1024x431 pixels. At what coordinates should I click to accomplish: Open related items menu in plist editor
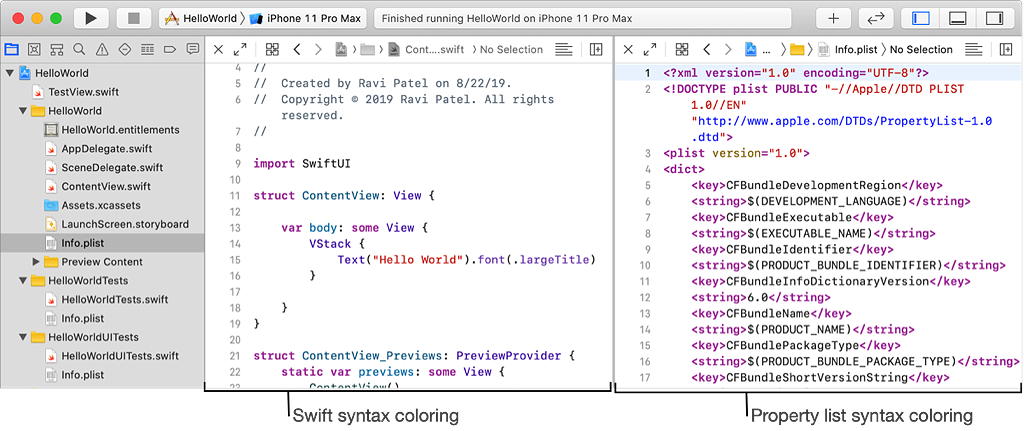(682, 49)
